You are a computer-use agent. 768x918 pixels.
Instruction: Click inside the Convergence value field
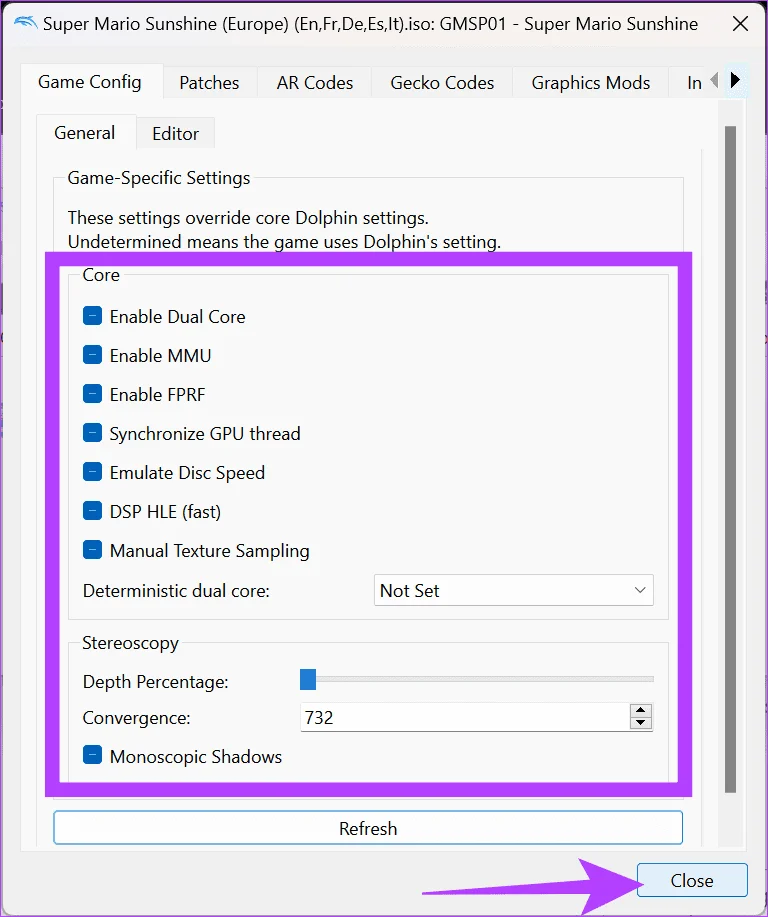click(465, 717)
